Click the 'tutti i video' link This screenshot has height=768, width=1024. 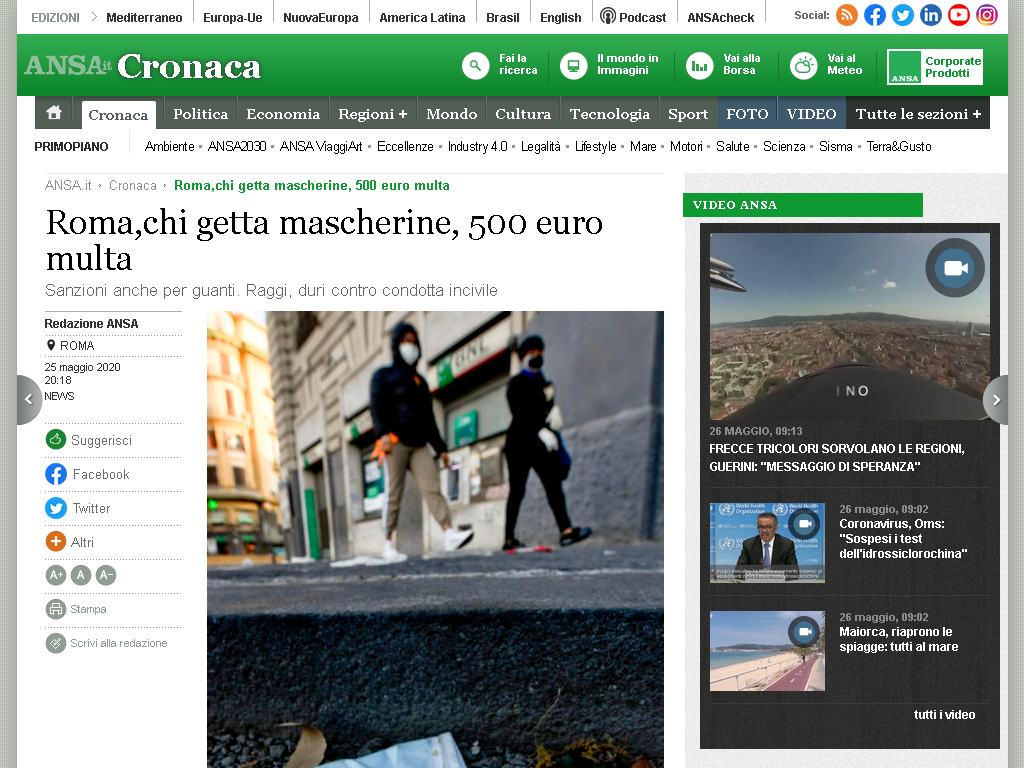tap(944, 714)
